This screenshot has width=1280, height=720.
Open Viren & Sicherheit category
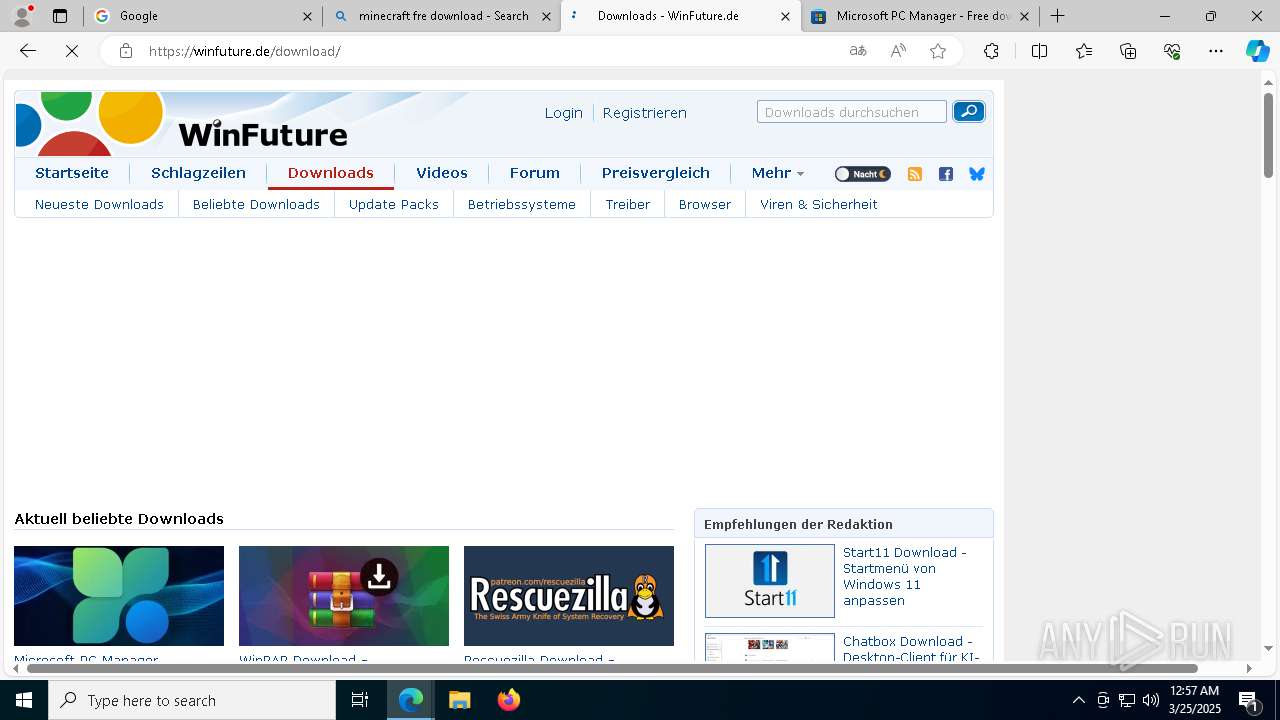(x=819, y=204)
